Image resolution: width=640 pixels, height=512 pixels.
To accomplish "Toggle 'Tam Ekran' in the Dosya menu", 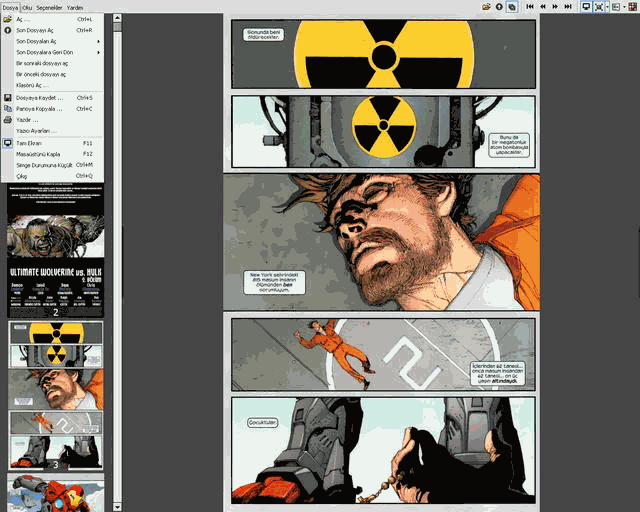I will click(x=53, y=143).
